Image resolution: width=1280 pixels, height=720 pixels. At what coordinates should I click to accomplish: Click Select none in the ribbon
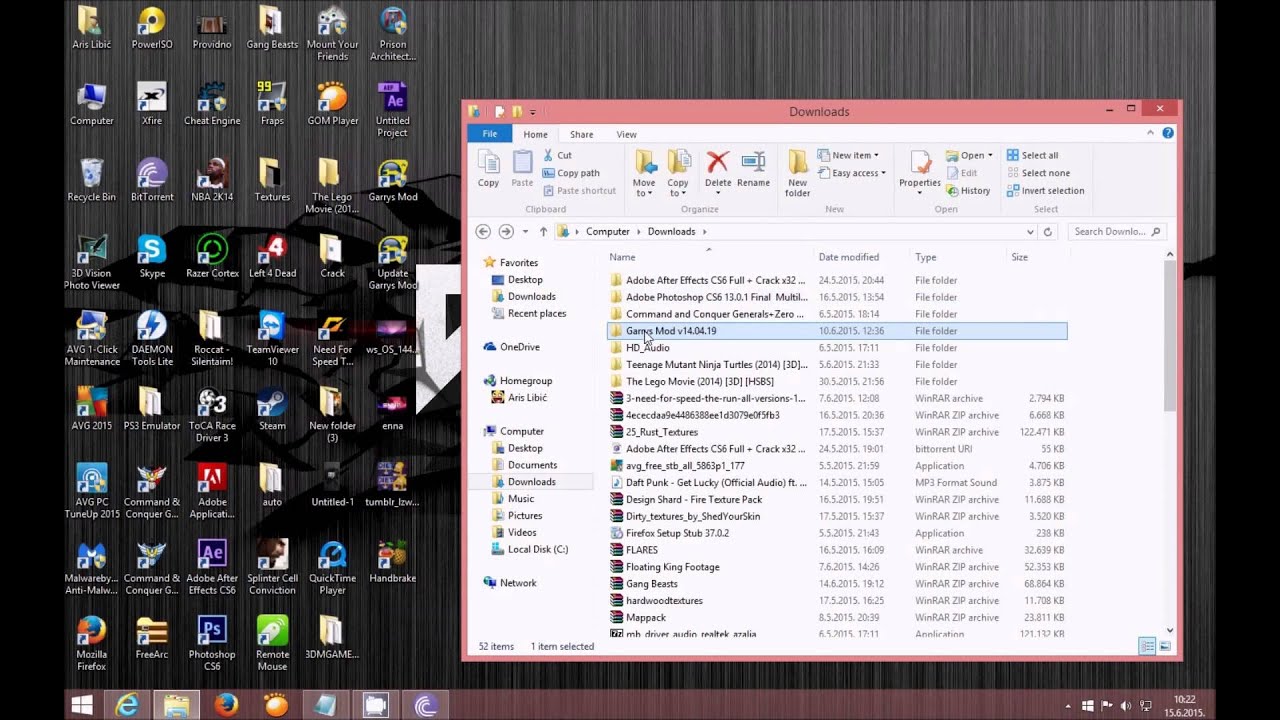pyautogui.click(x=1037, y=173)
